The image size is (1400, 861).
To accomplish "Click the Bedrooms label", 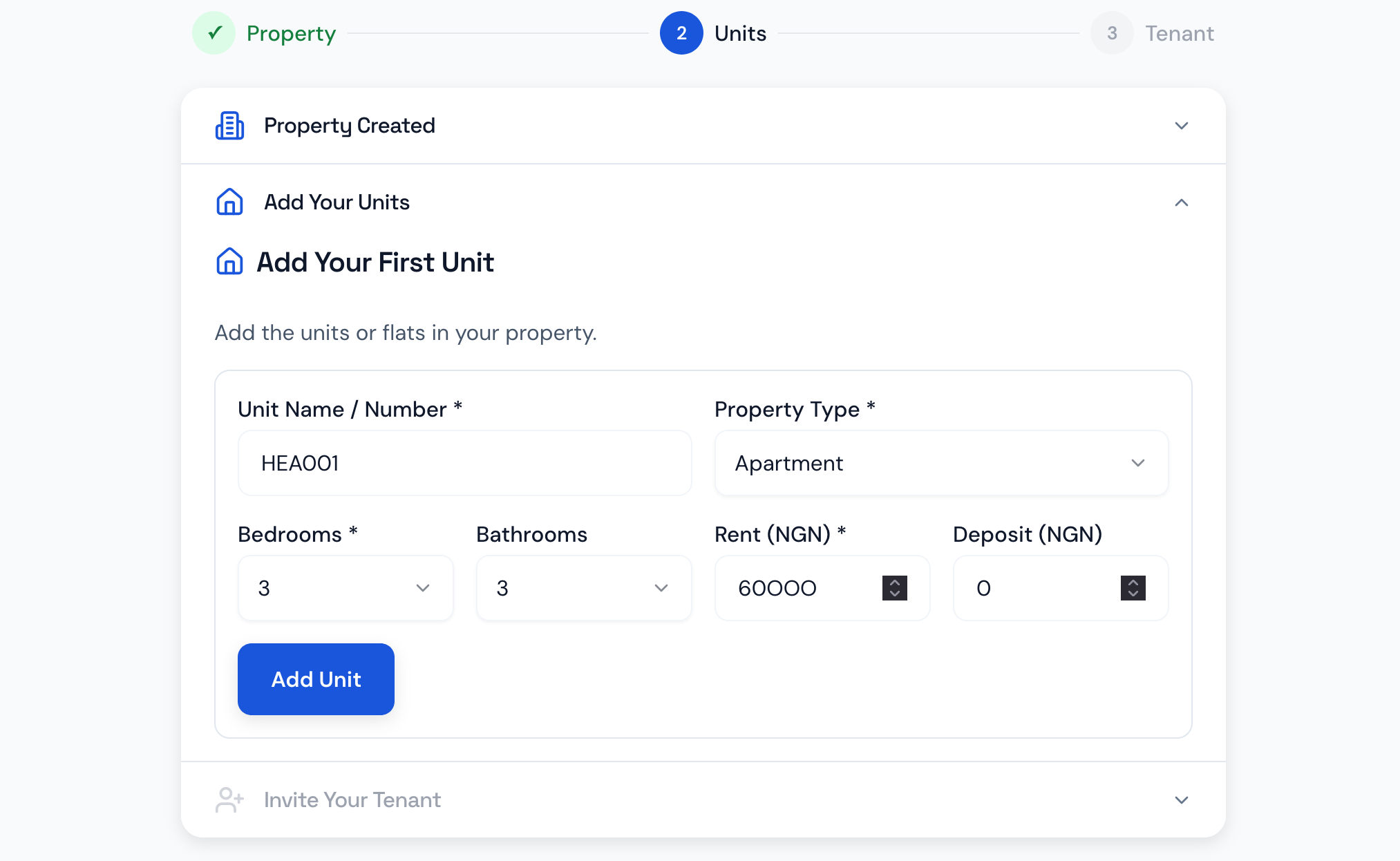I will click(x=297, y=534).
